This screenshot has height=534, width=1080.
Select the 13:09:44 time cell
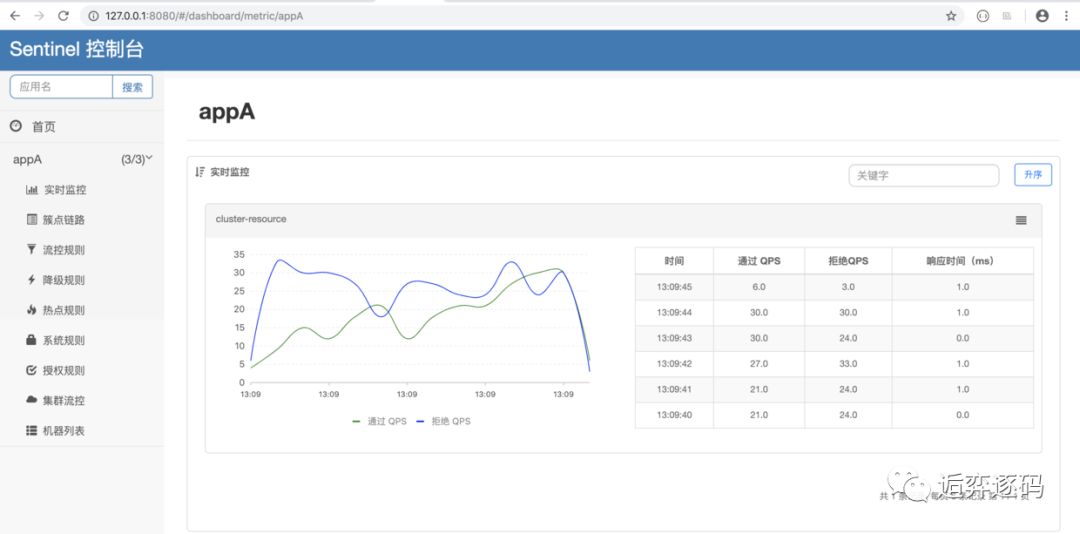(674, 313)
